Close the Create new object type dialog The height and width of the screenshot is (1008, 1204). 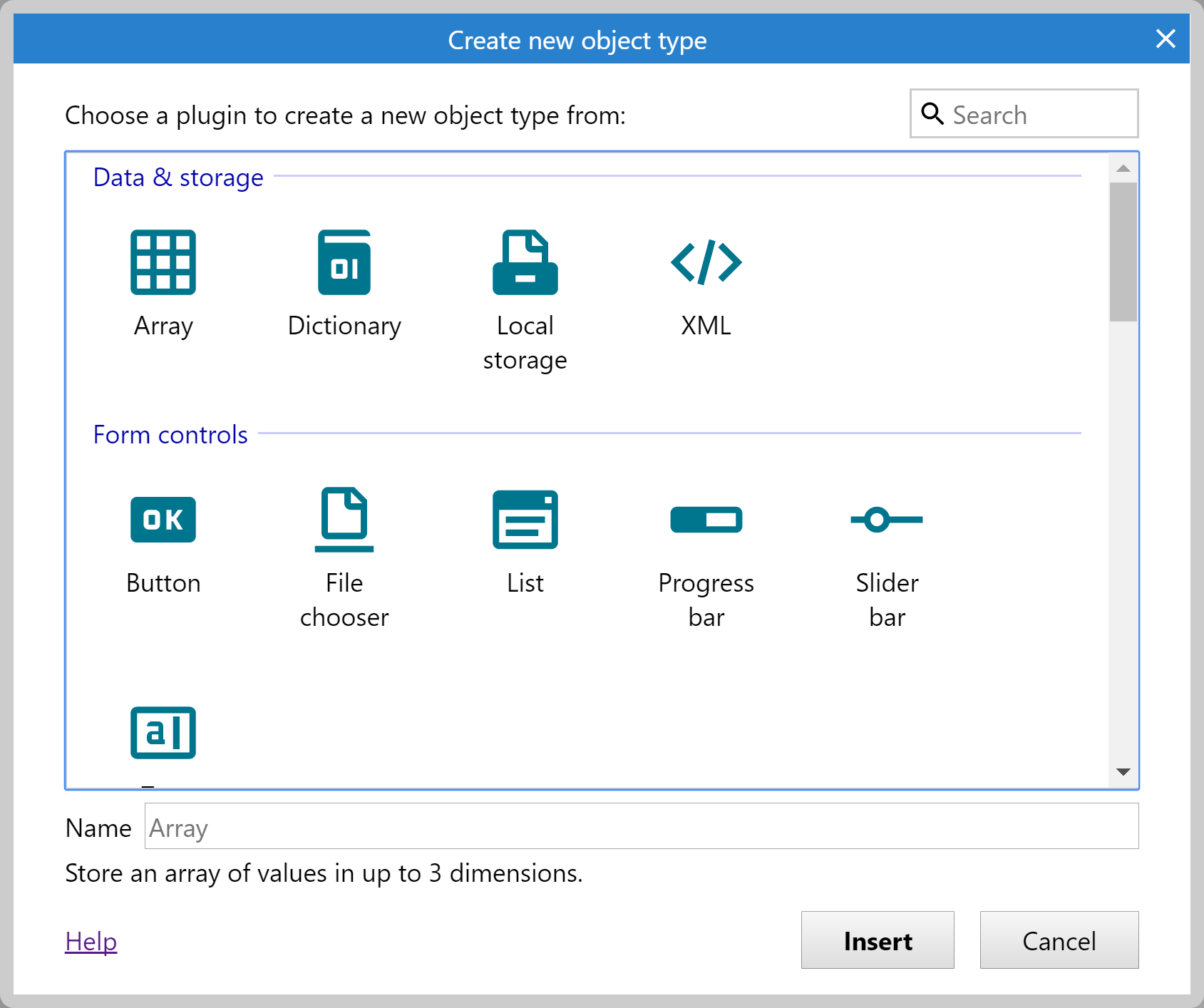click(1166, 38)
